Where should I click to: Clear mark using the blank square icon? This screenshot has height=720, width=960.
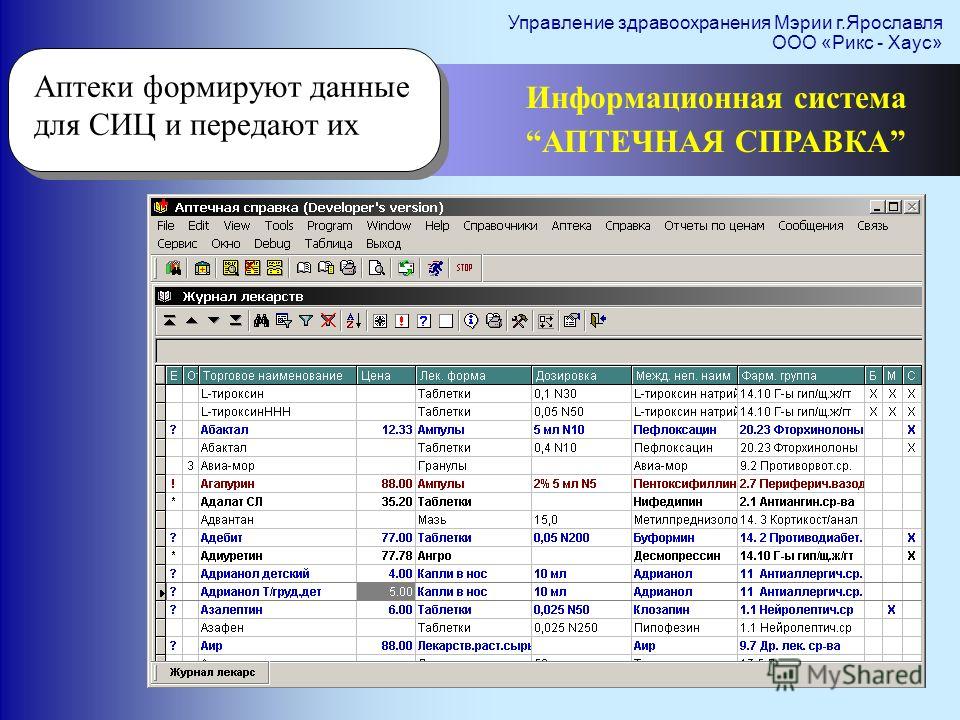click(x=446, y=321)
